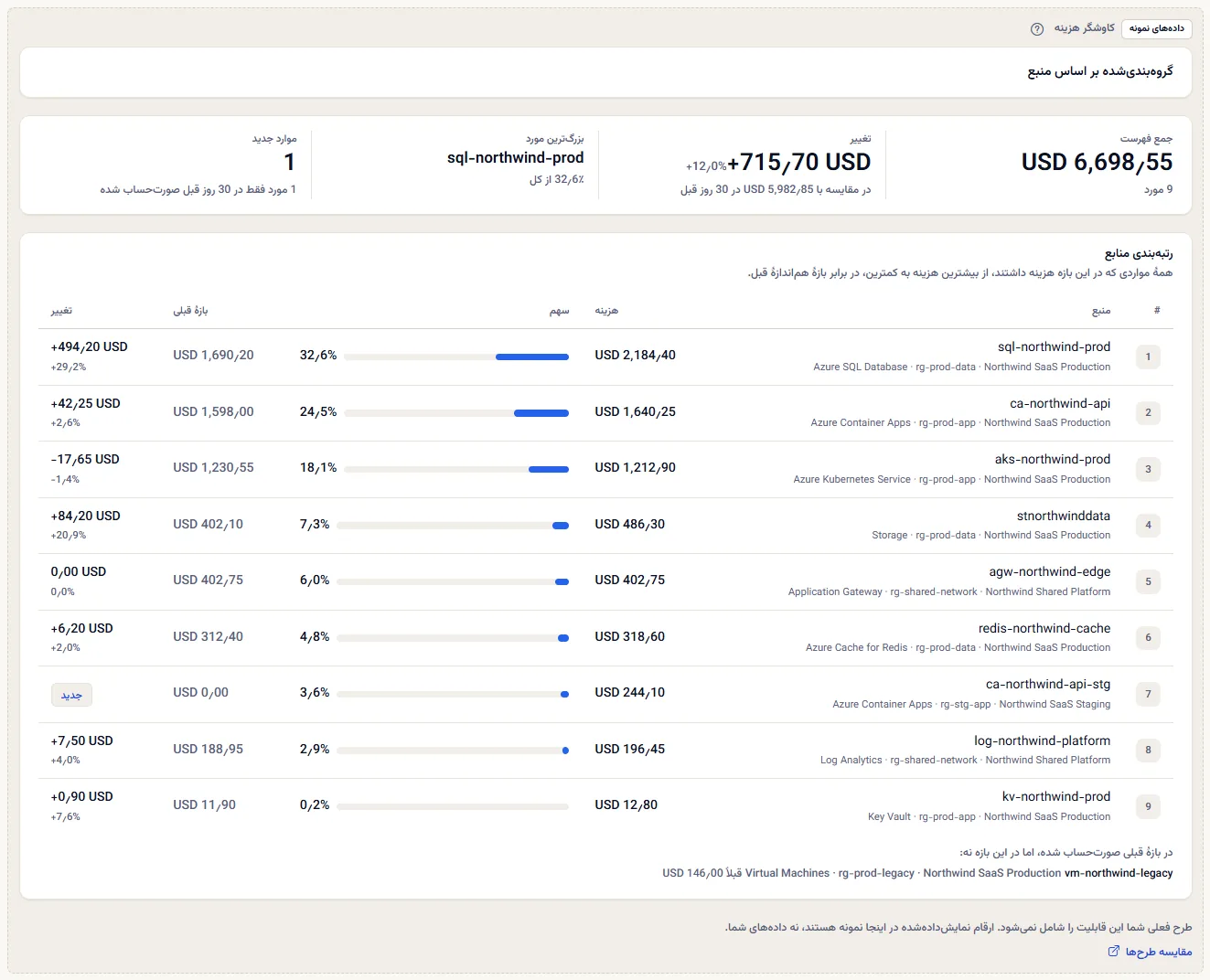Click the 24,5% share bar for ca-northwind-api
1210x980 pixels.
(456, 413)
